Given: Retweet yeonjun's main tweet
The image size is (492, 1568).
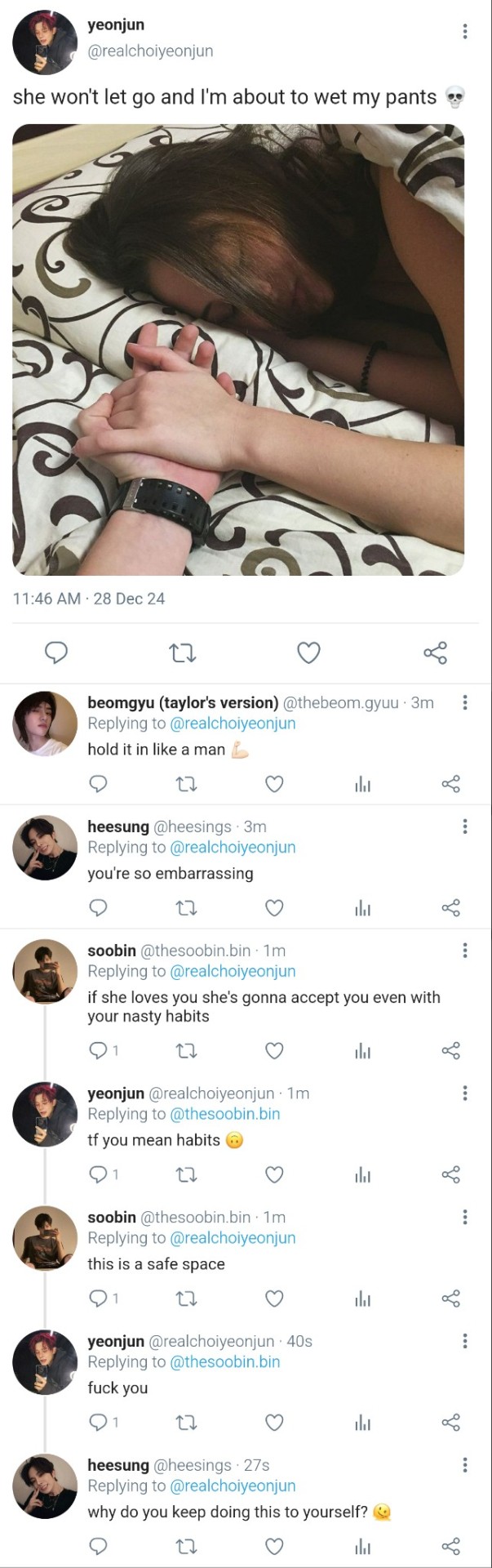Looking at the screenshot, I should (x=182, y=653).
